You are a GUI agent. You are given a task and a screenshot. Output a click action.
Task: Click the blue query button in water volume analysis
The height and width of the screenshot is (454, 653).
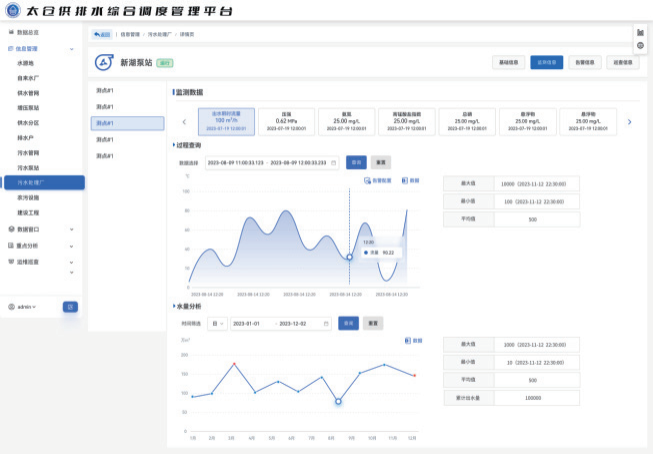tap(349, 323)
